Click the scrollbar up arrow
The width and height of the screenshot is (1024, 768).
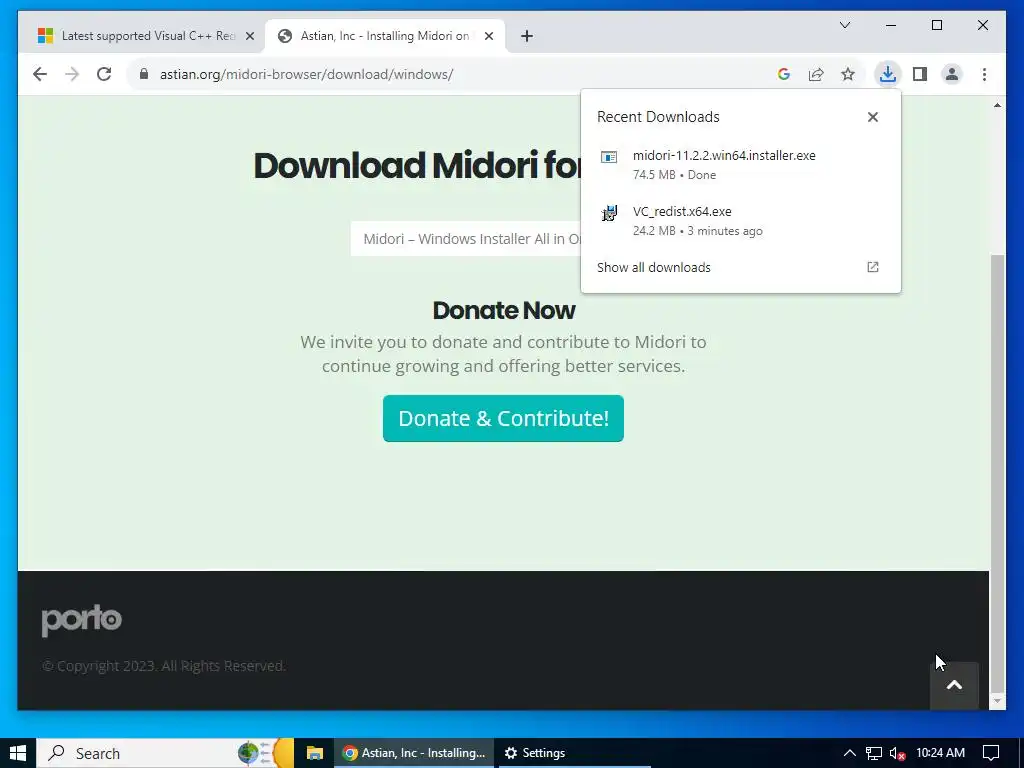click(x=997, y=105)
